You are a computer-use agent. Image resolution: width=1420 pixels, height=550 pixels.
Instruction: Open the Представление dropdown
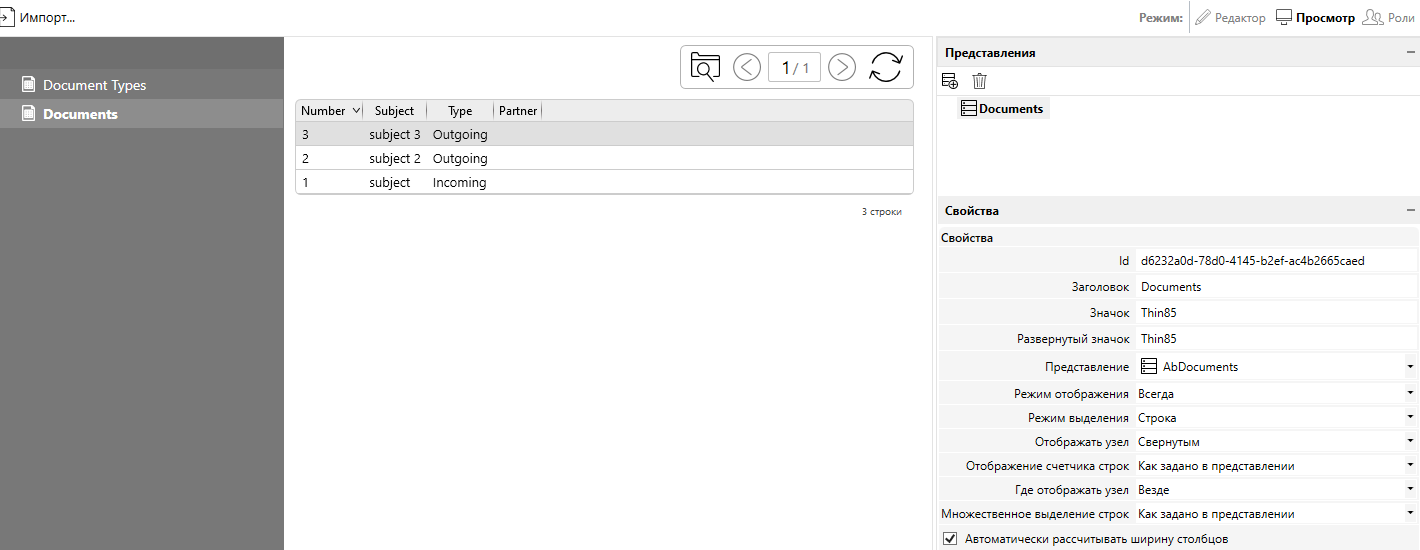tap(1410, 367)
